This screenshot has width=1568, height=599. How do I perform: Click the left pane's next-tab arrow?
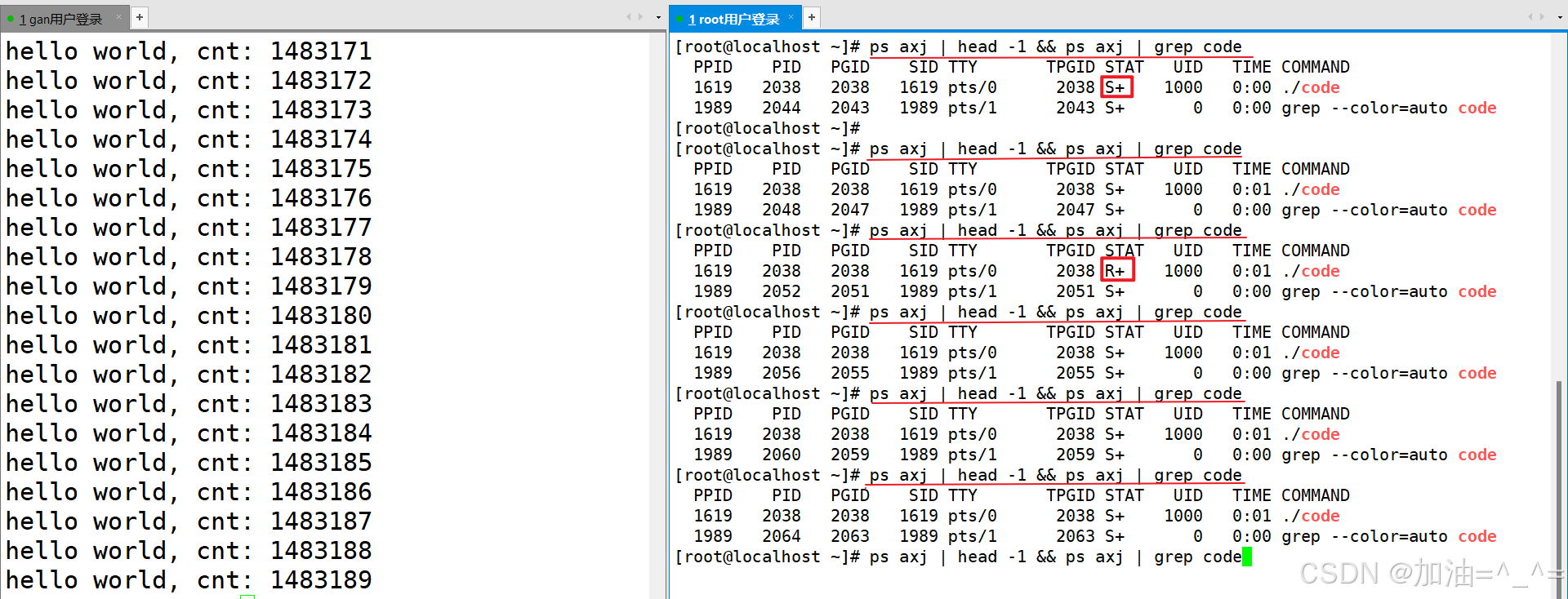(x=639, y=16)
